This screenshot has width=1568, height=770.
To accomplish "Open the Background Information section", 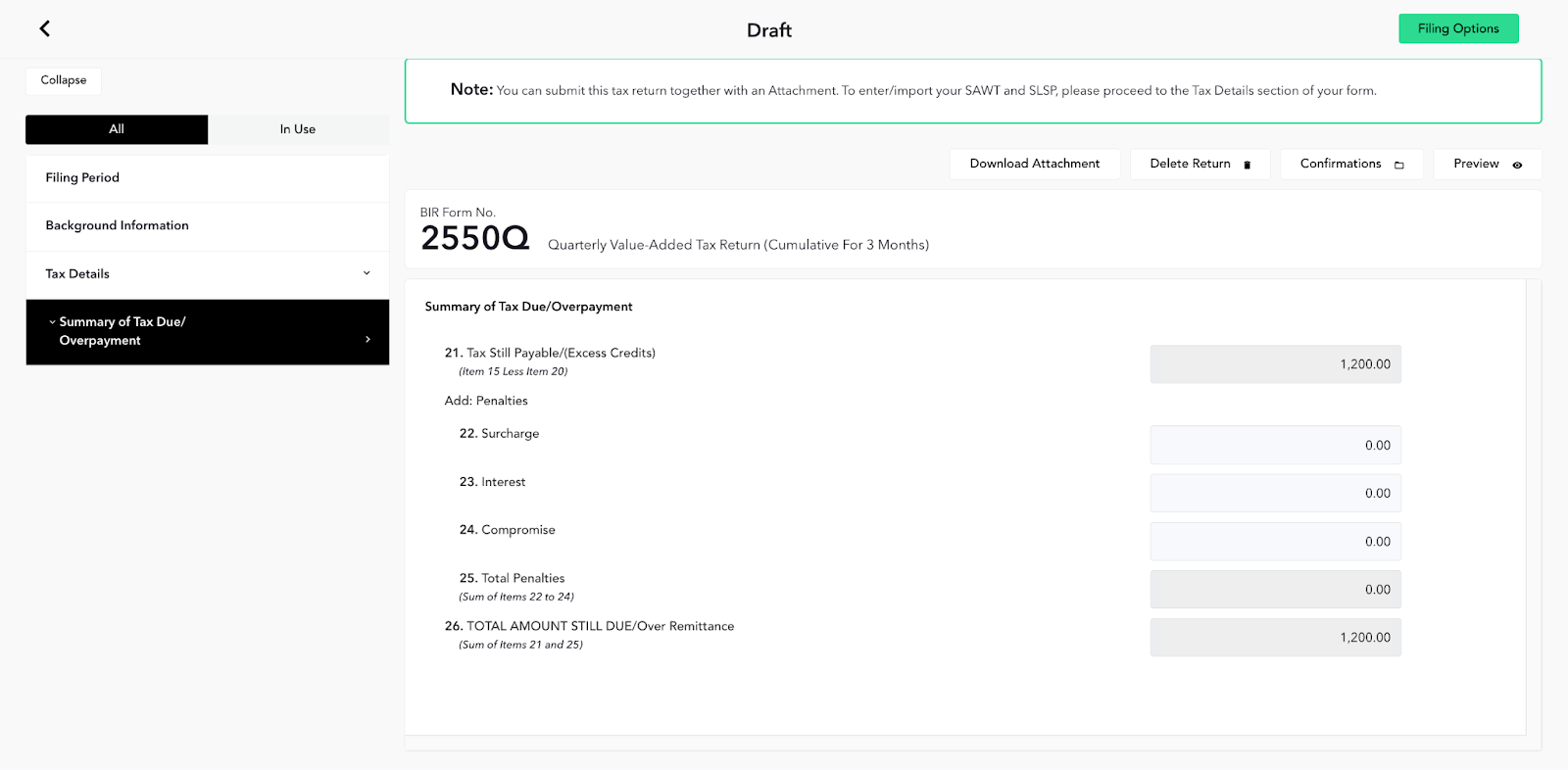I will click(208, 226).
